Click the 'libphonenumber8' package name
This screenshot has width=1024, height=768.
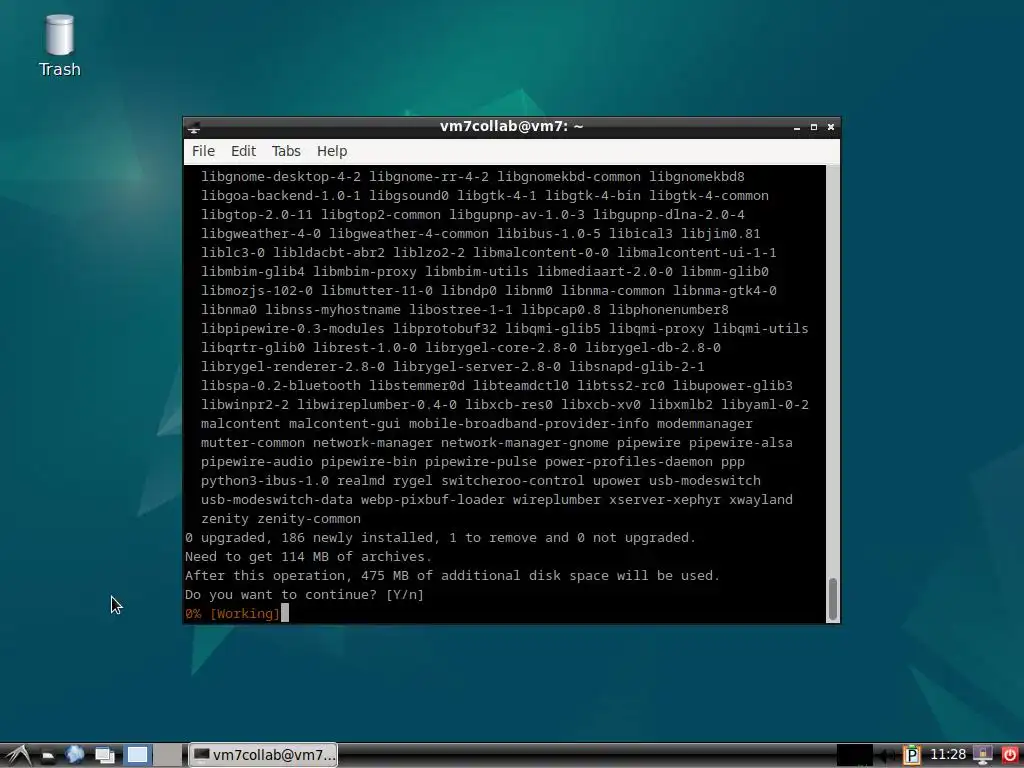[x=669, y=310]
